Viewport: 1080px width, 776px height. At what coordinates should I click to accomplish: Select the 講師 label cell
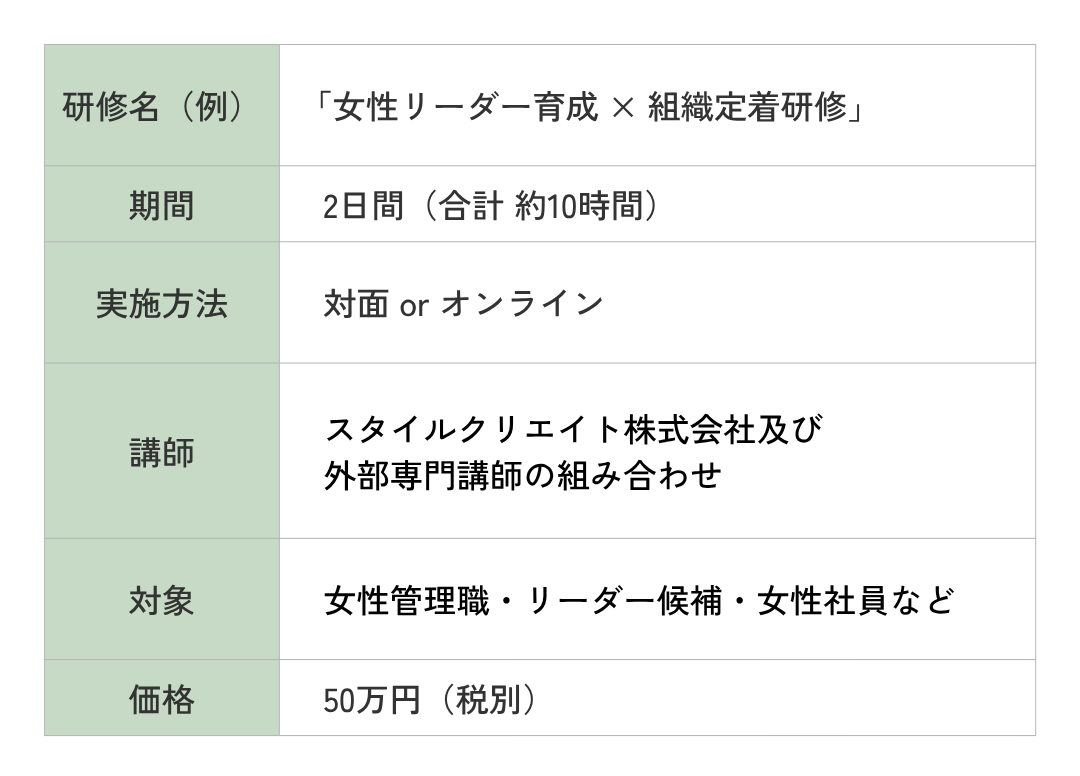(x=161, y=451)
